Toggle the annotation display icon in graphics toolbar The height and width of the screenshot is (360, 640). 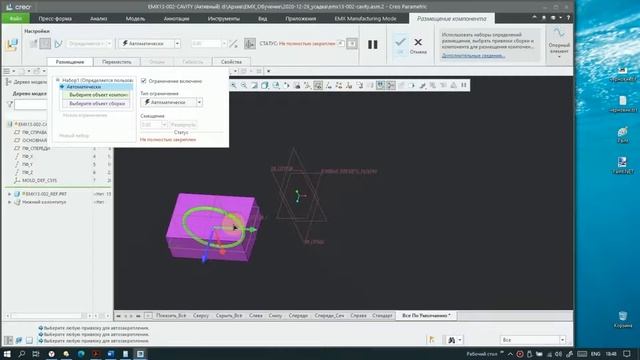point(360,85)
